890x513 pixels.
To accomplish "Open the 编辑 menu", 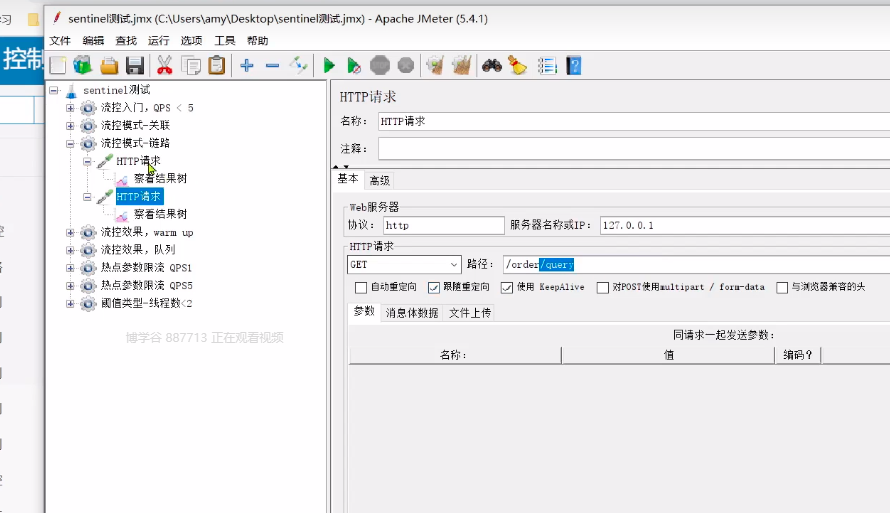I will pyautogui.click(x=93, y=41).
